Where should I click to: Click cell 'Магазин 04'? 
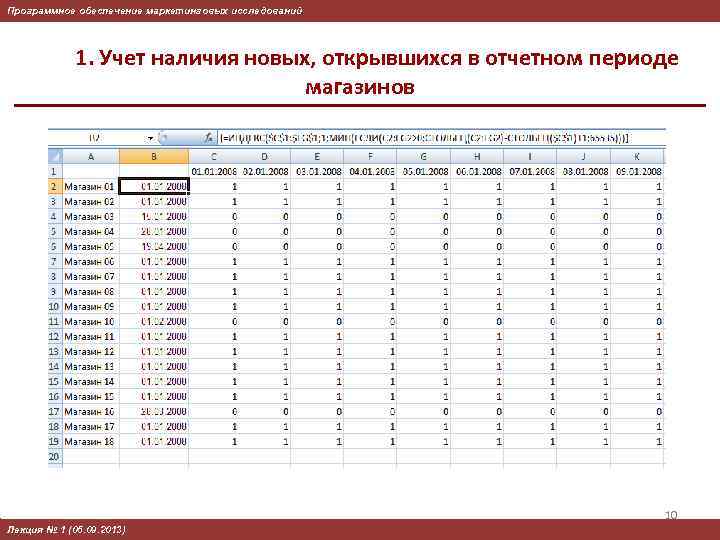coord(90,232)
